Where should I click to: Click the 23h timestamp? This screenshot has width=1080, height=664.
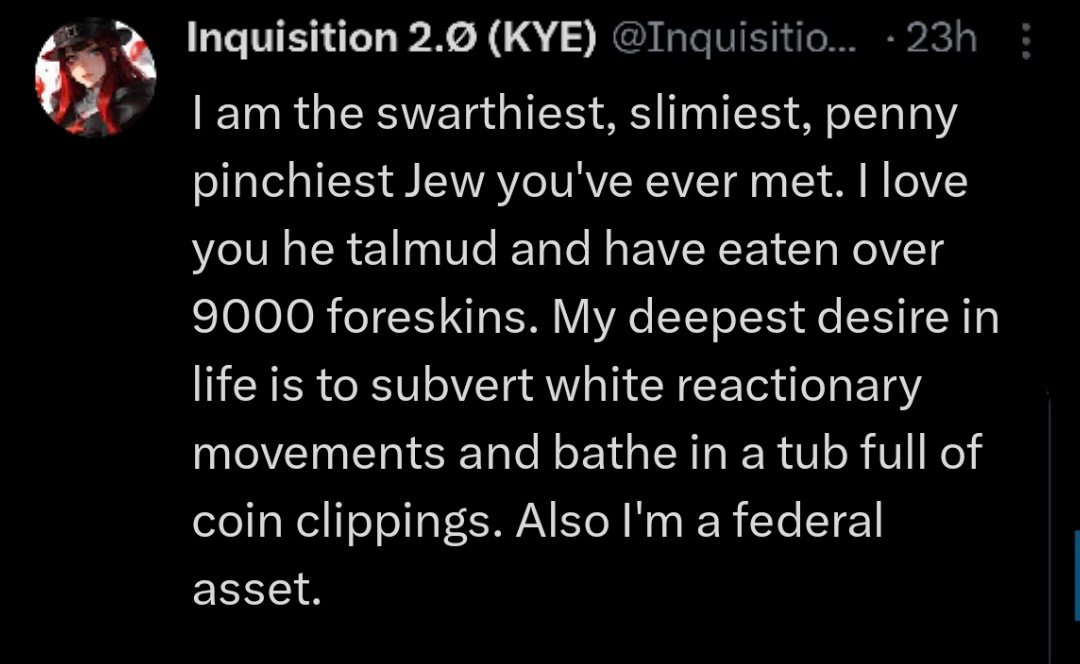(x=942, y=38)
